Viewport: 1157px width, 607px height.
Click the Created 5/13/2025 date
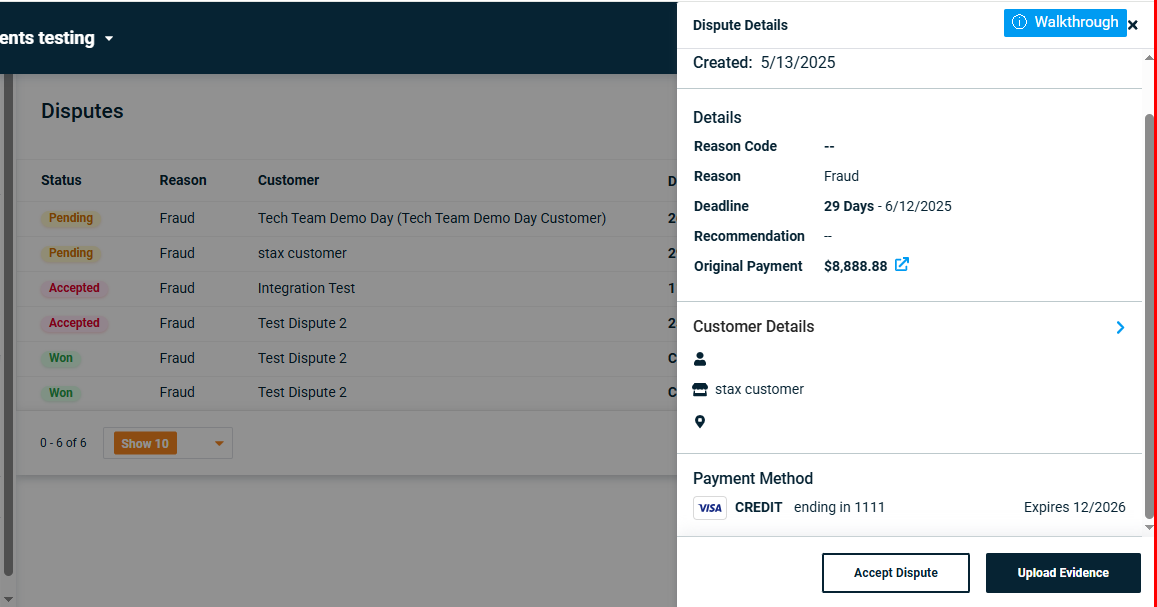tap(798, 63)
